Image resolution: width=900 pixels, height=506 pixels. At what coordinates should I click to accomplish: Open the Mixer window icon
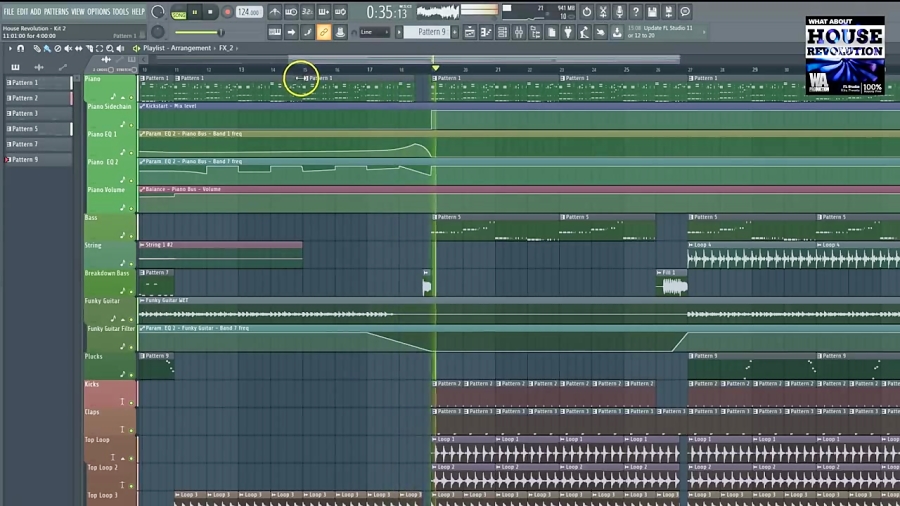518,32
